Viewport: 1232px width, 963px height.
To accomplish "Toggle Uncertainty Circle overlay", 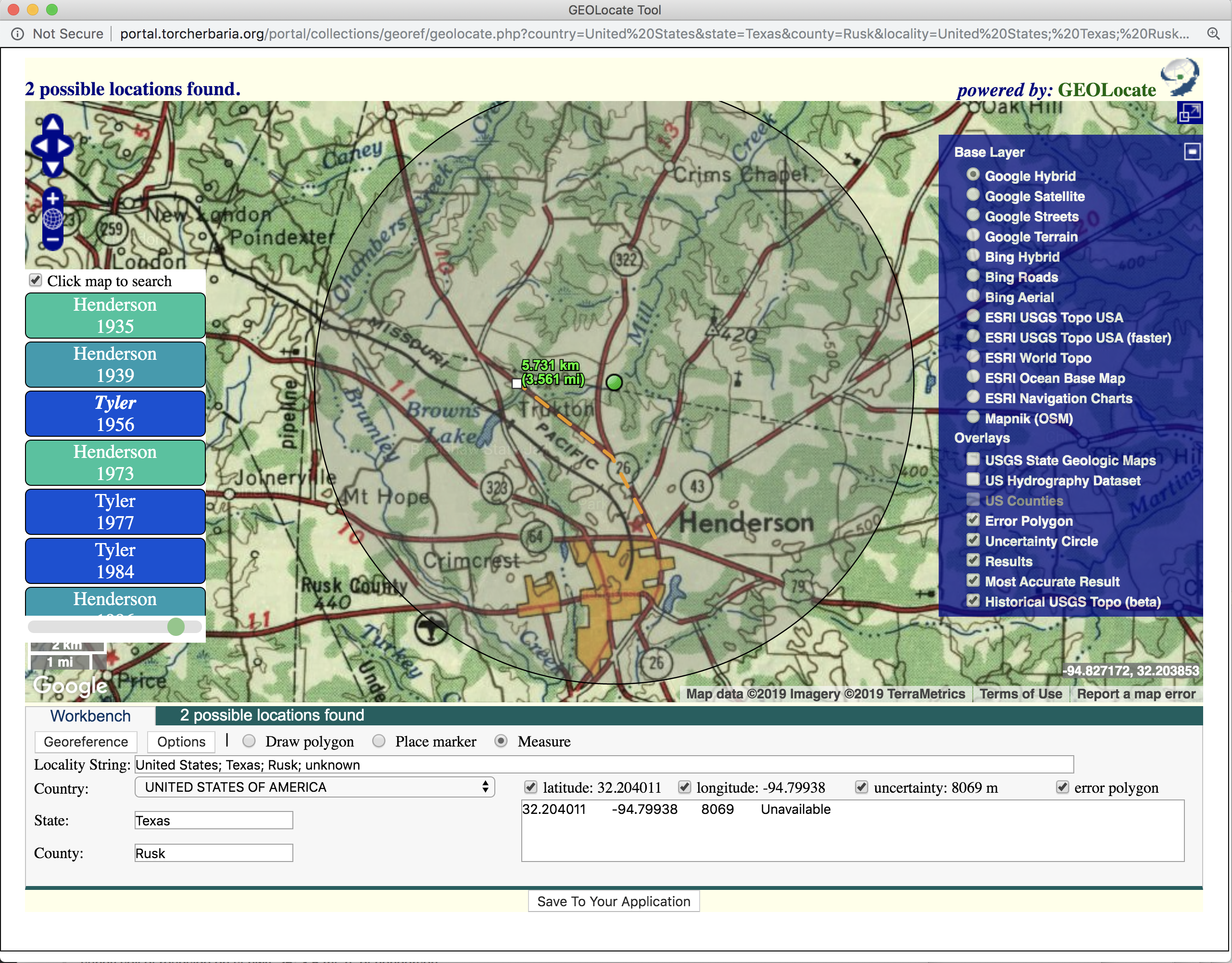I will coord(972,540).
